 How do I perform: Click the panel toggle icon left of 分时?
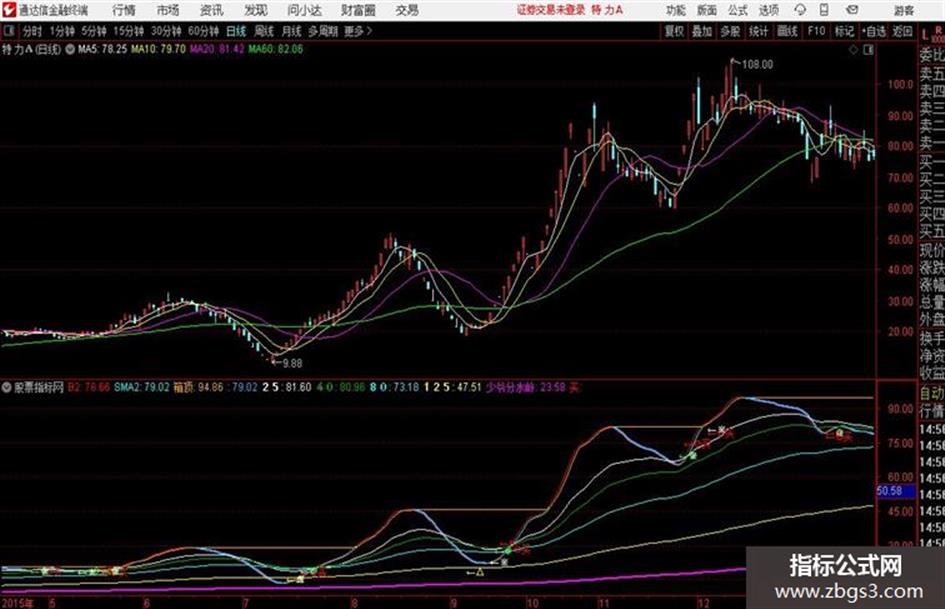(8, 31)
